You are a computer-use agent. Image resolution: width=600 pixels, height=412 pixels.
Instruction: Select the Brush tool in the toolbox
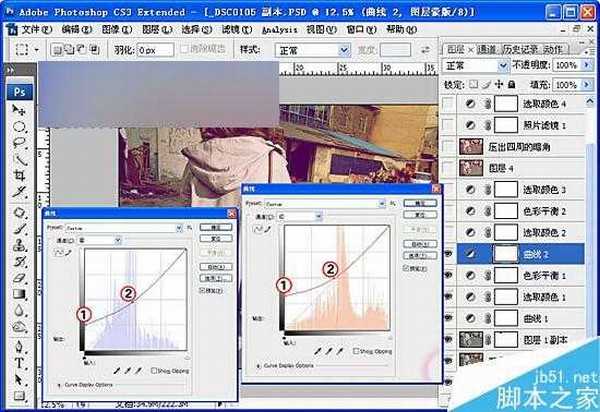click(x=19, y=228)
